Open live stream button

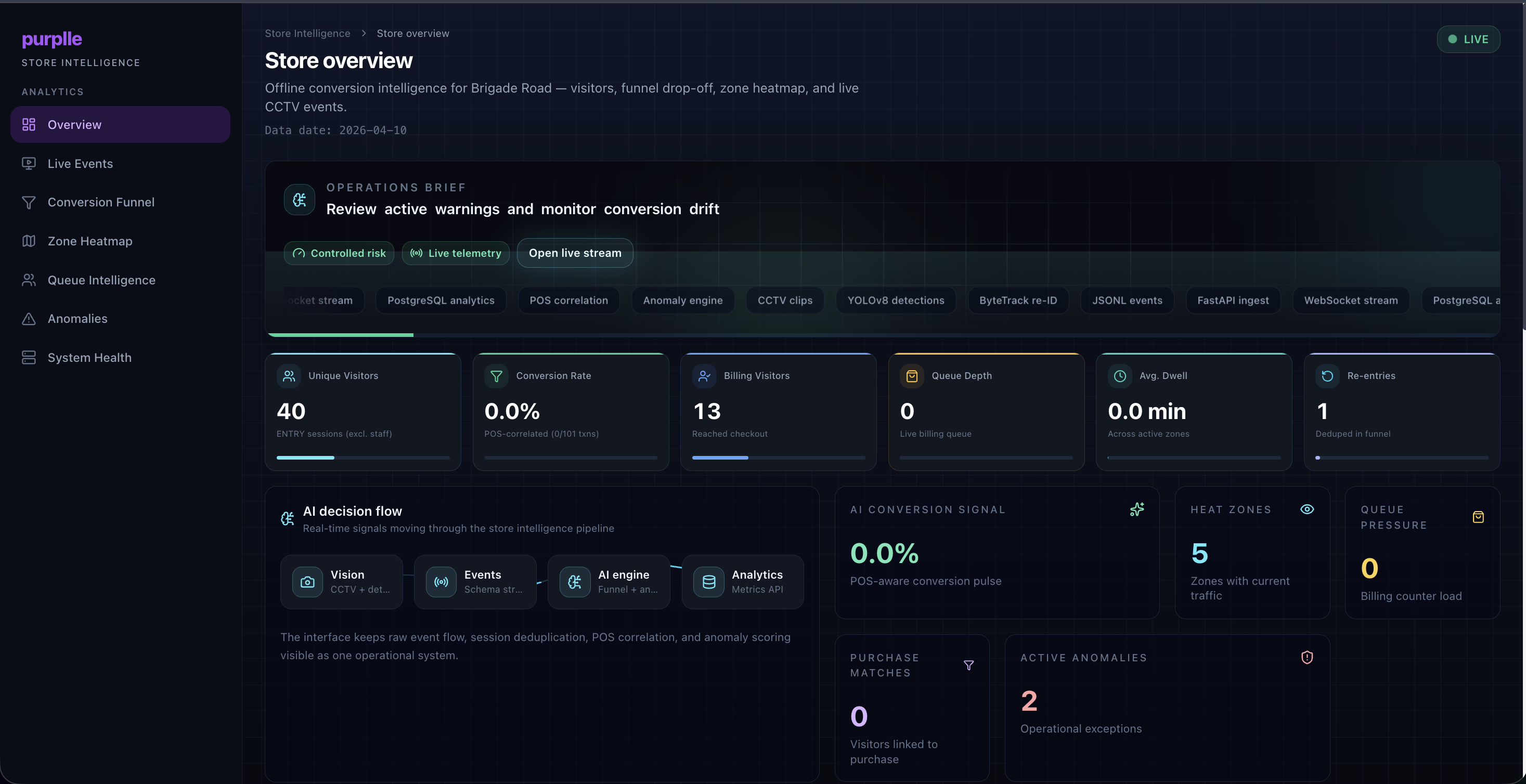[x=575, y=253]
